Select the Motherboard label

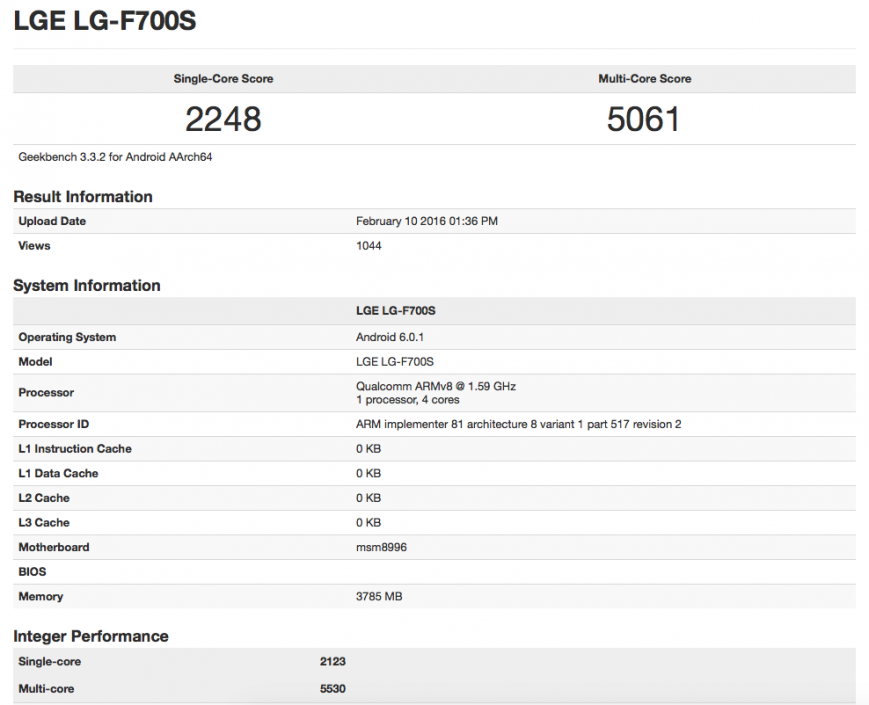pyautogui.click(x=54, y=547)
